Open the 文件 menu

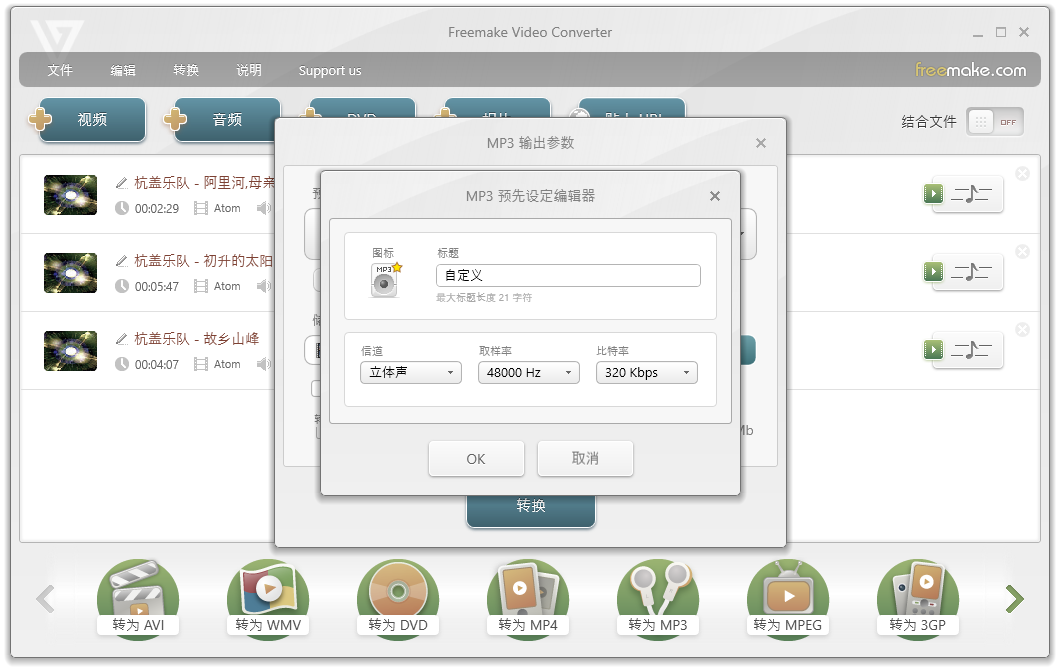coord(59,70)
